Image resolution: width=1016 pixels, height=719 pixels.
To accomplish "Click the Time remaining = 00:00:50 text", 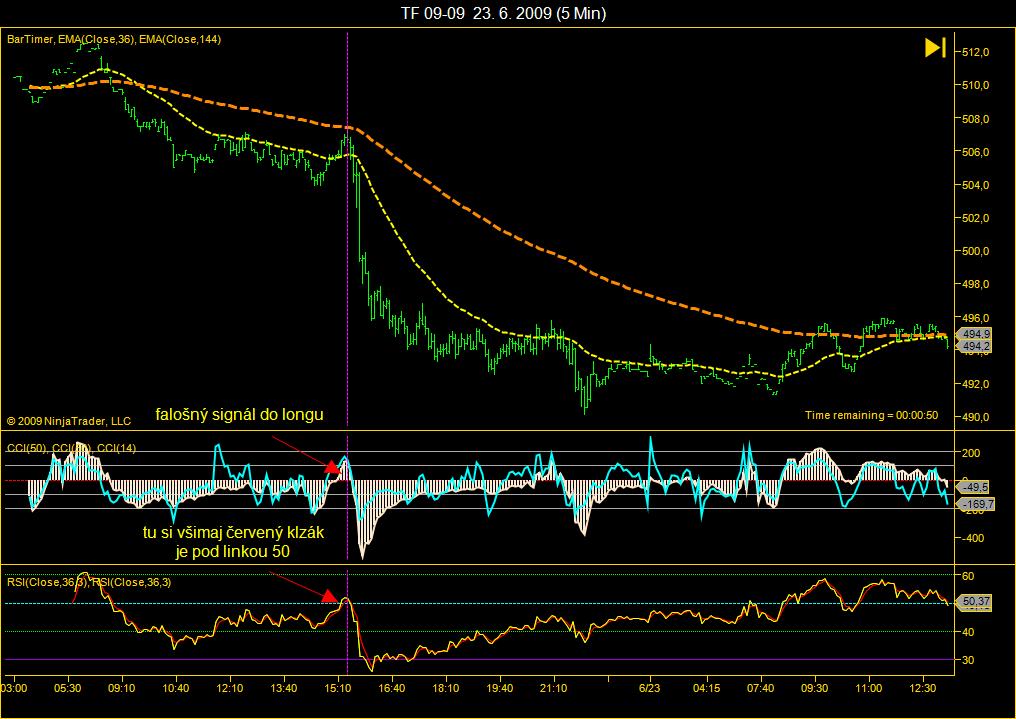I will pyautogui.click(x=871, y=415).
